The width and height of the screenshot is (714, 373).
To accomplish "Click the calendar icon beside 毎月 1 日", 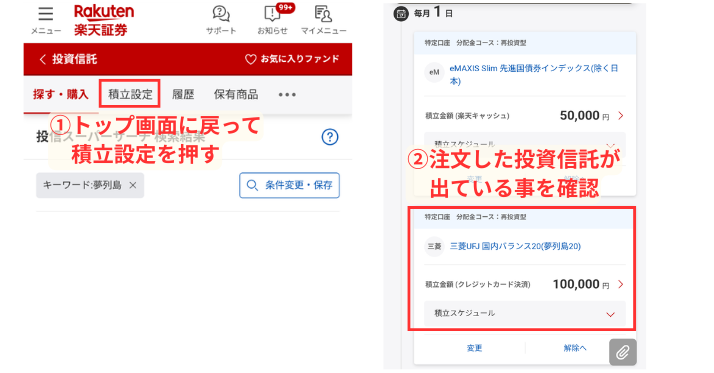I will pyautogui.click(x=401, y=14).
